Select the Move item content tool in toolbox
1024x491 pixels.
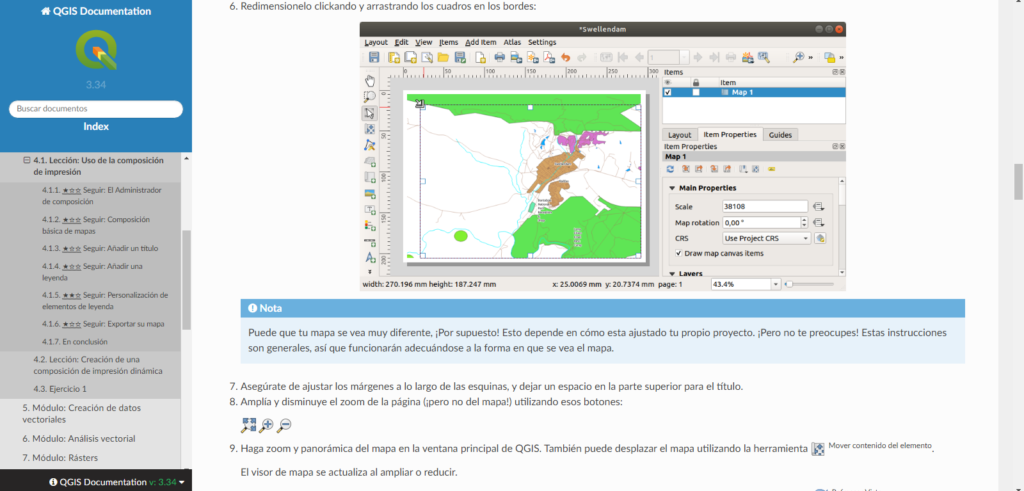pos(370,129)
